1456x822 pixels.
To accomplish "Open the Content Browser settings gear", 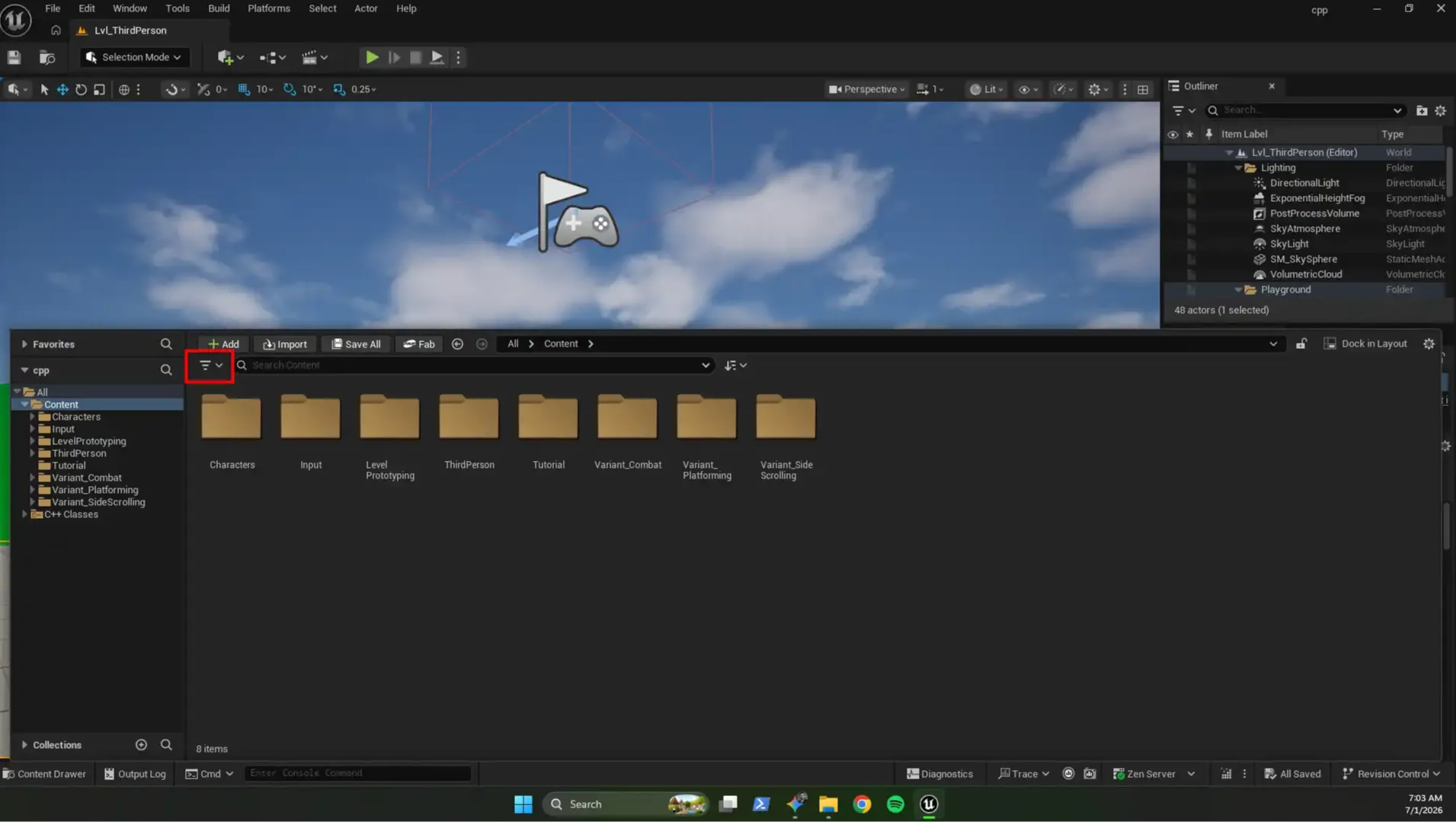I will pyautogui.click(x=1429, y=344).
